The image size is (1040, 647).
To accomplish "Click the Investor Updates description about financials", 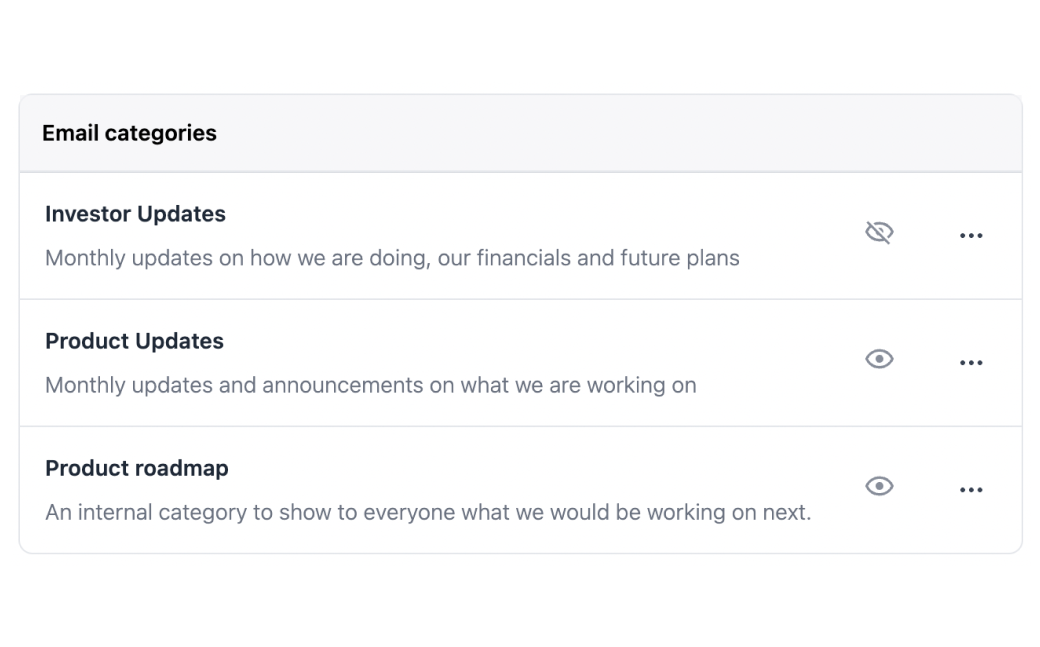I will 392,258.
